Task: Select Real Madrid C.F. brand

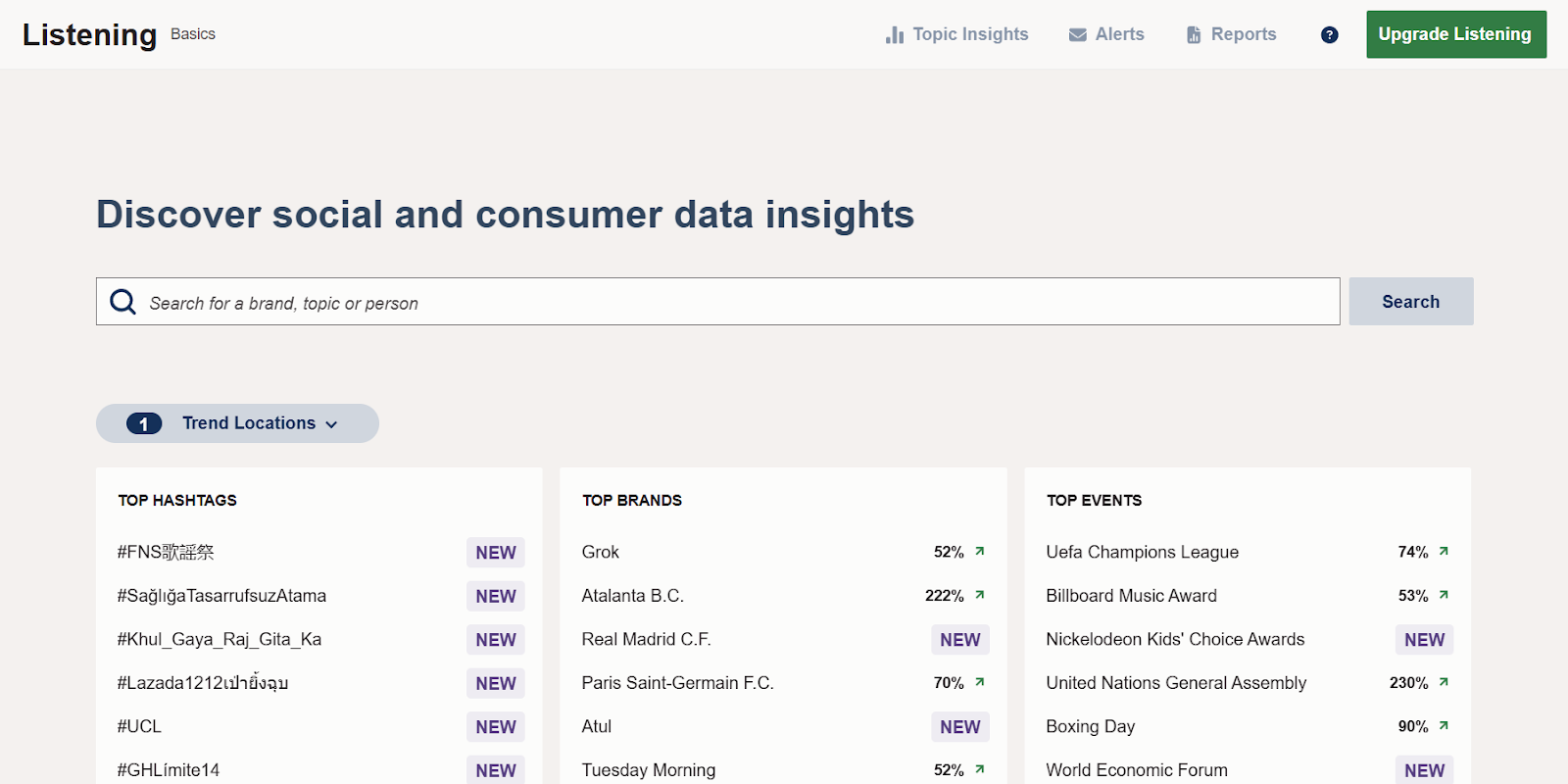Action: point(646,639)
